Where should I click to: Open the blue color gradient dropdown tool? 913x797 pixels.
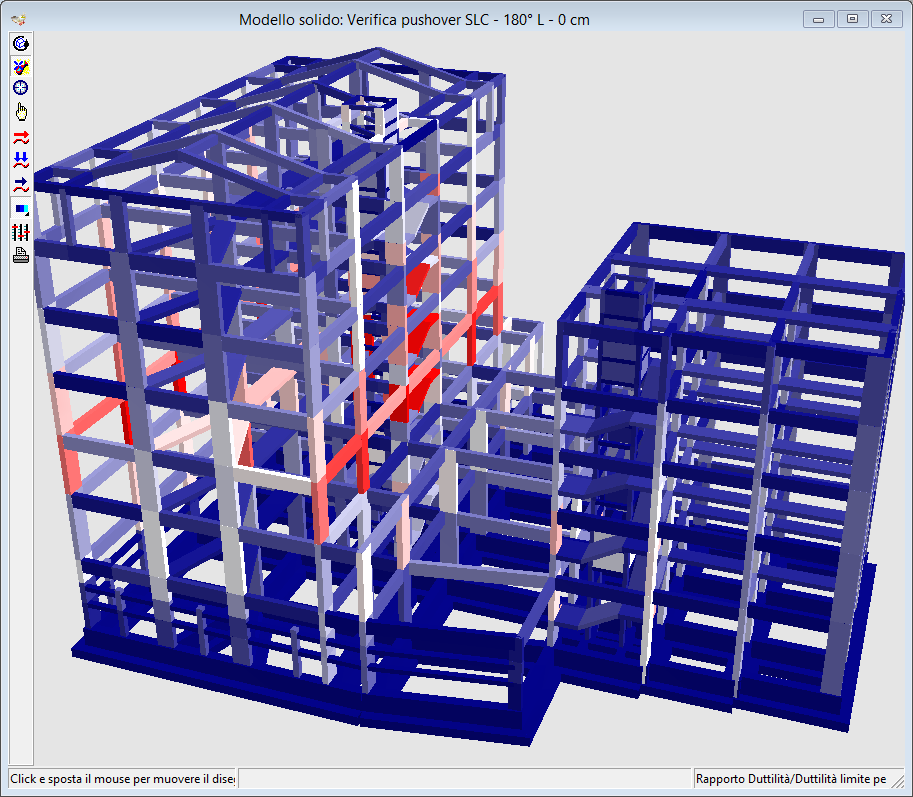coord(20,209)
